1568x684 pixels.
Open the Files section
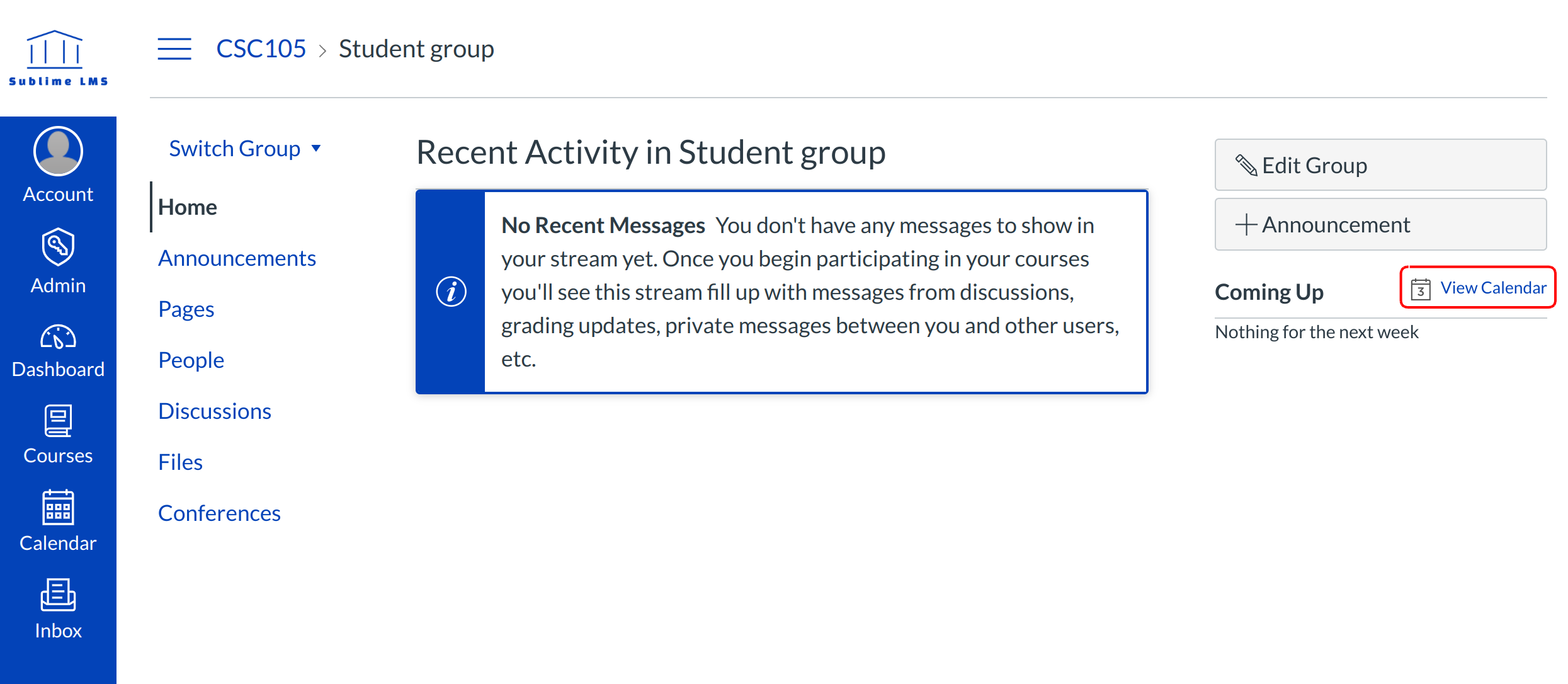pyautogui.click(x=180, y=462)
